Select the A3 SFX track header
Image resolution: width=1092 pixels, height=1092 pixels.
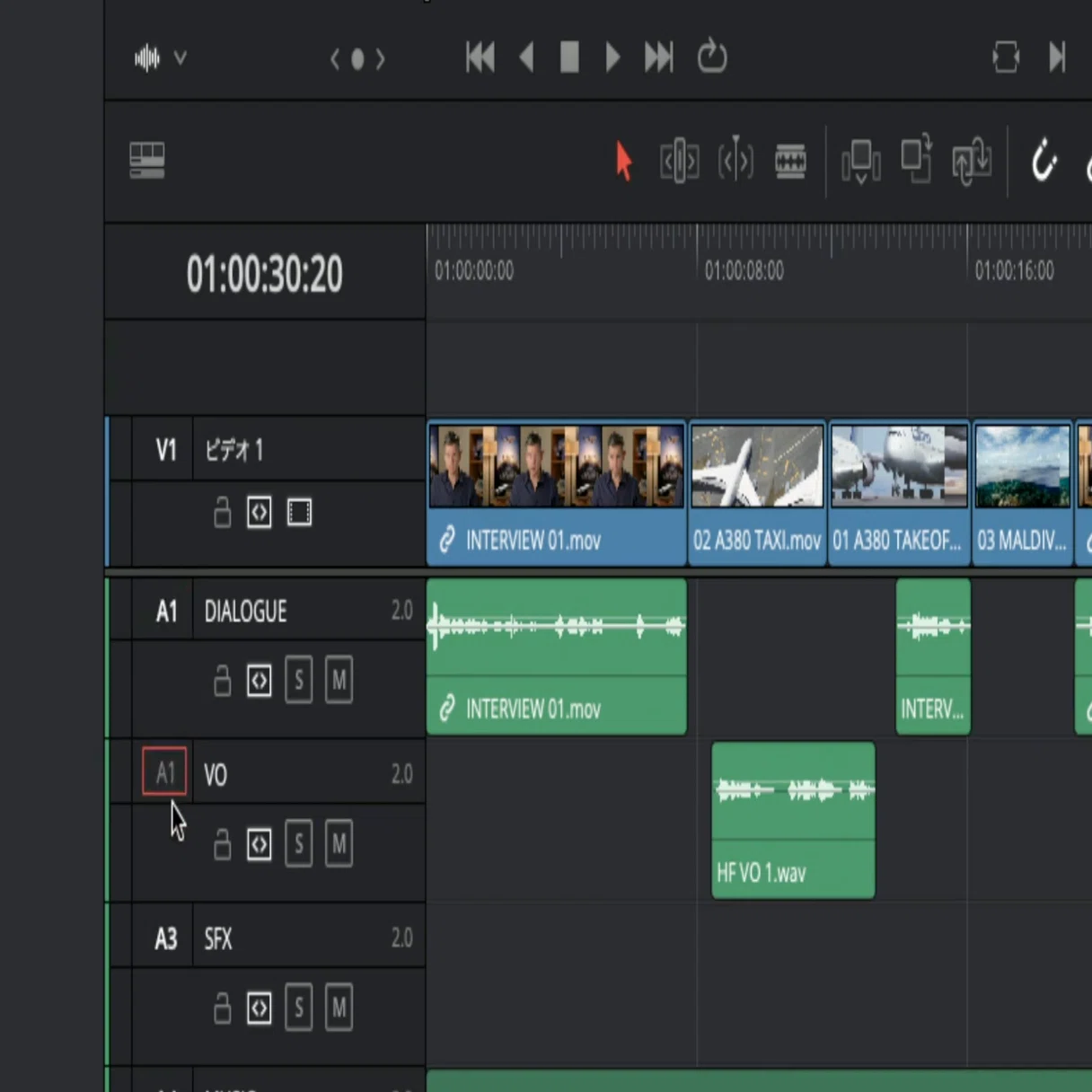pyautogui.click(x=166, y=939)
